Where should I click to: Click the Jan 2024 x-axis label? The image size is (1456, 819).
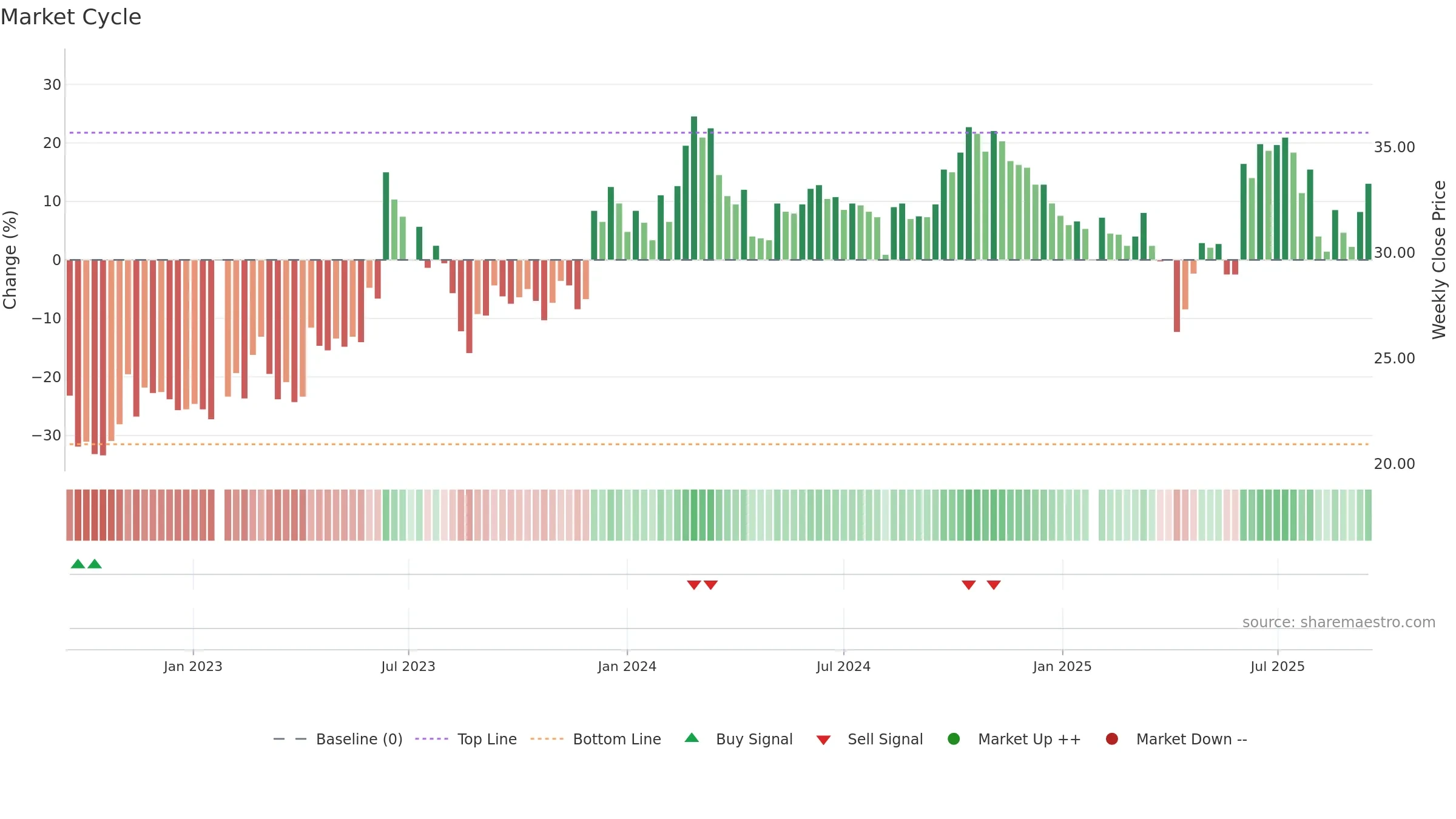point(627,666)
